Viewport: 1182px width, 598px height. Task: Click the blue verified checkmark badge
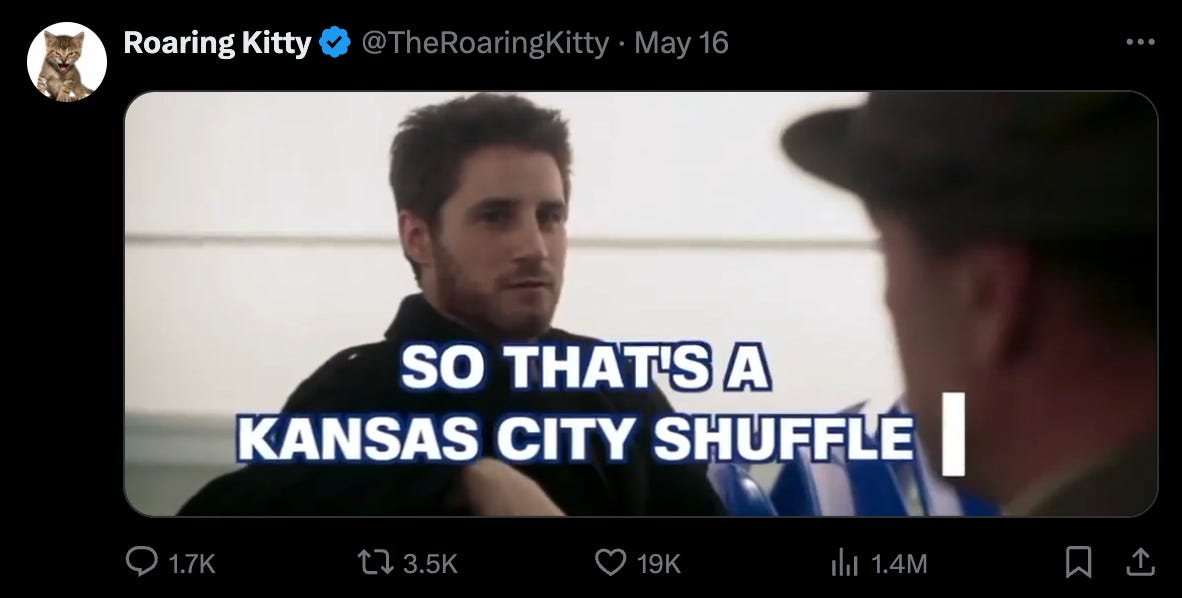coord(335,43)
